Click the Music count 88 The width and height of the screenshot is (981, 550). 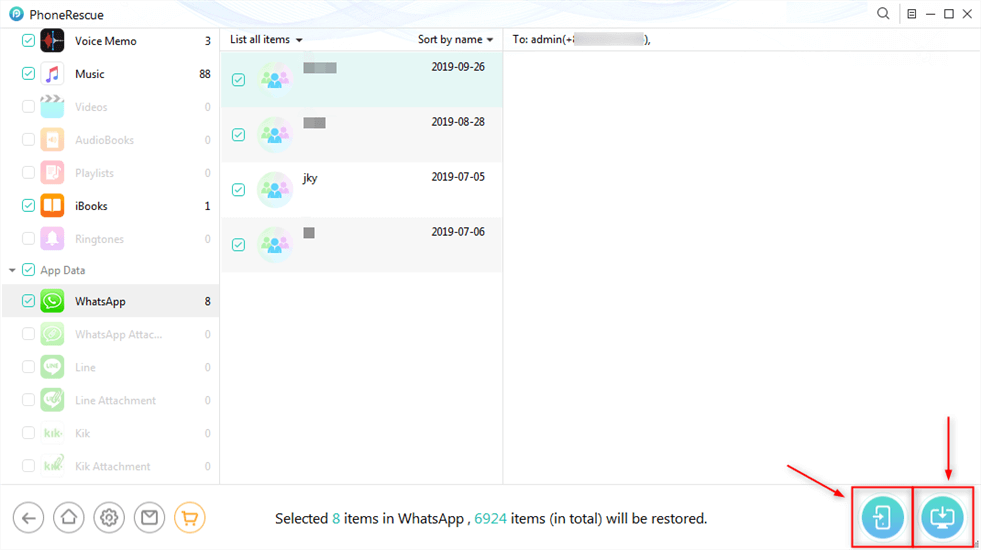[x=205, y=74]
